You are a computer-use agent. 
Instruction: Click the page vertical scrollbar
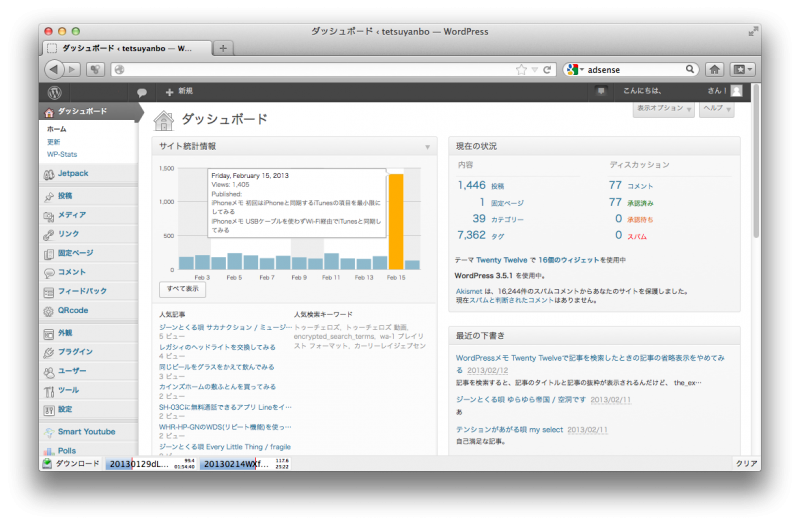(756, 163)
